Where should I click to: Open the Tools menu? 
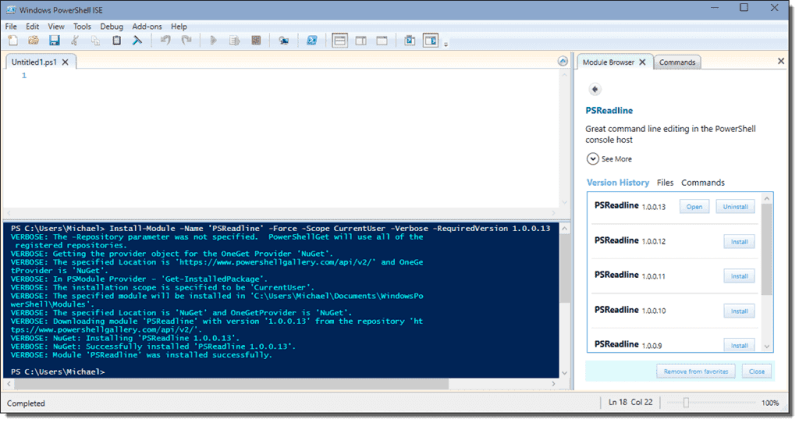click(82, 27)
